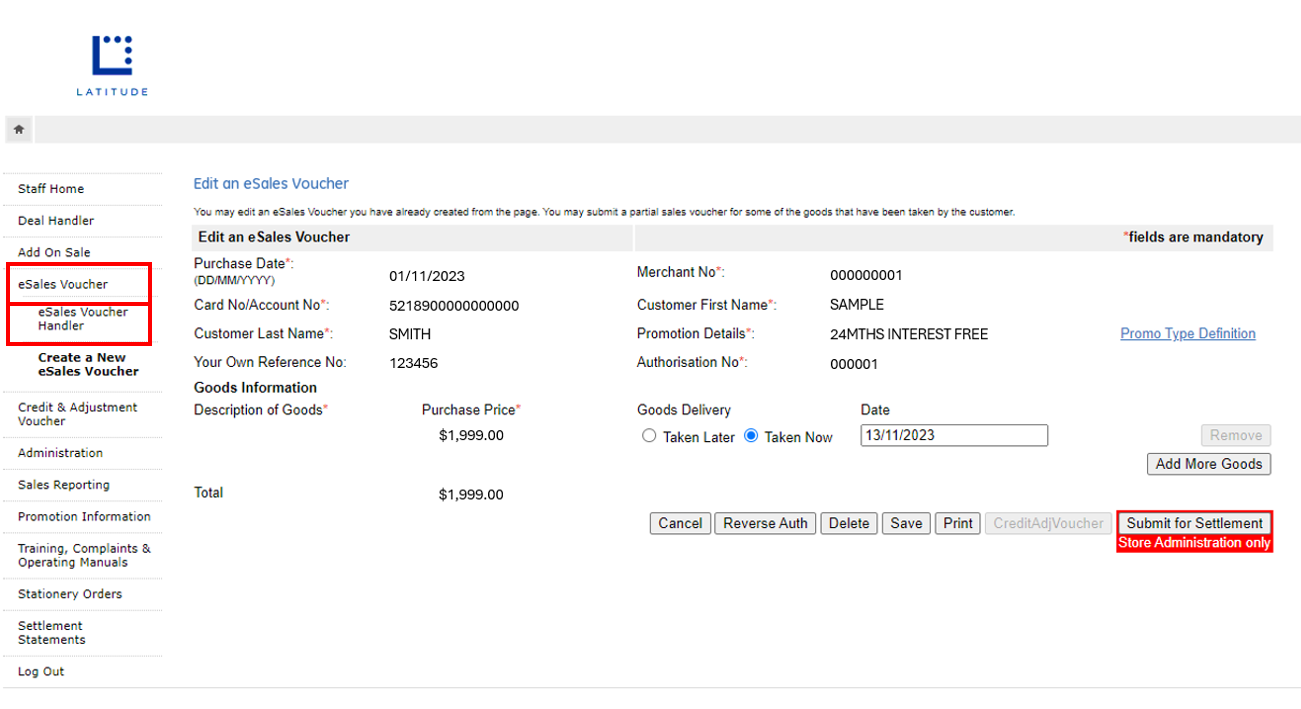Open Sales Reporting in sidebar
The height and width of the screenshot is (709, 1301).
[x=64, y=485]
